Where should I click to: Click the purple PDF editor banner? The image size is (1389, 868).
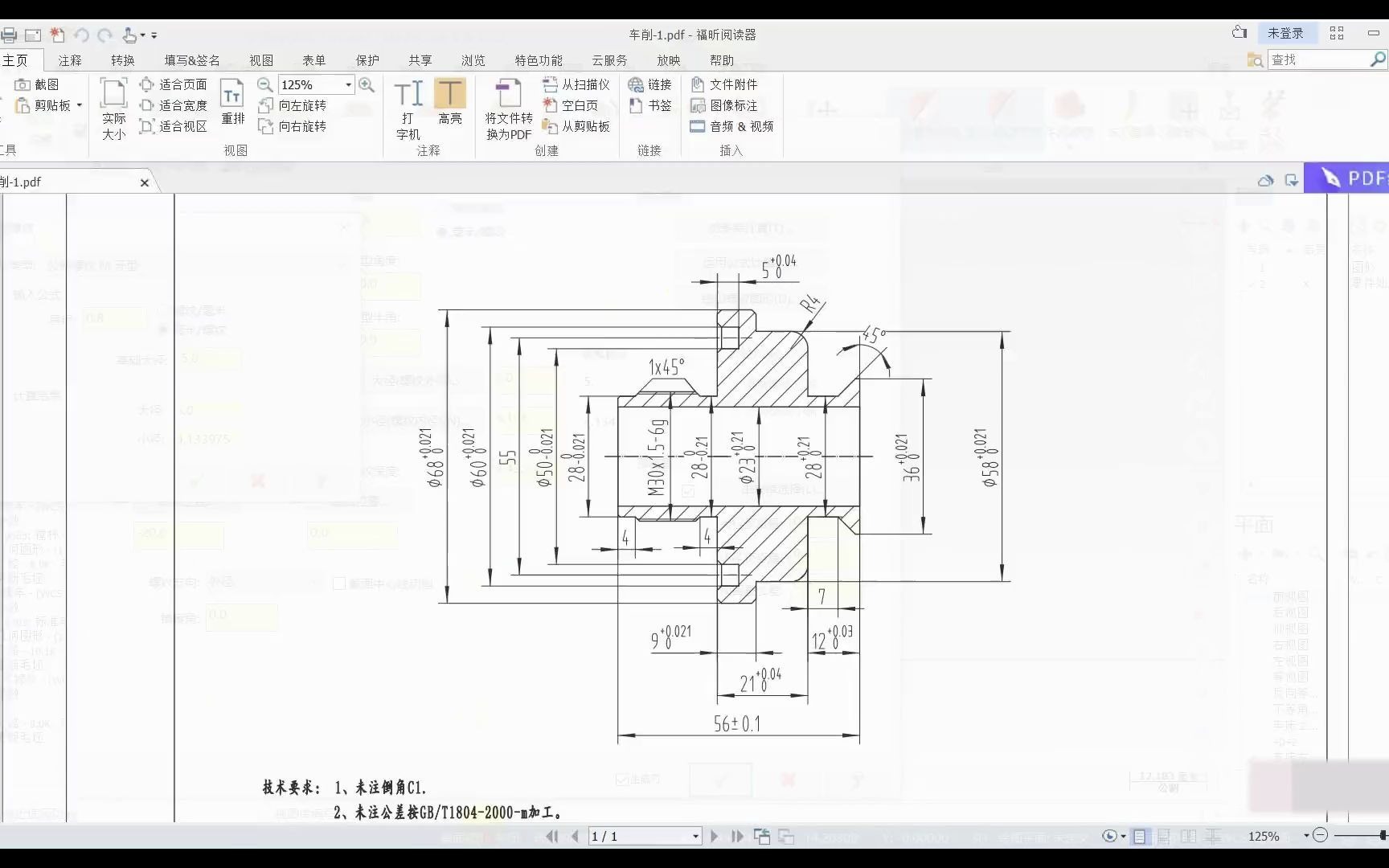coord(1346,178)
